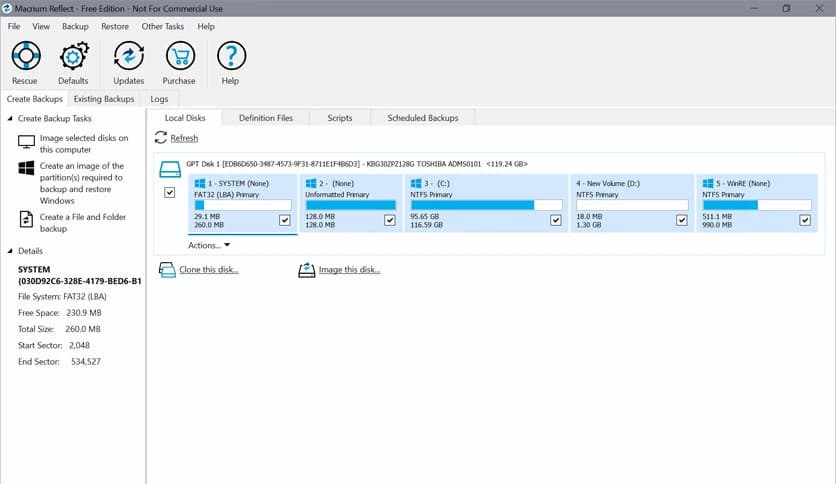The image size is (836, 484).
Task: Minimize the Macrium Reflect window
Action: [x=754, y=9]
